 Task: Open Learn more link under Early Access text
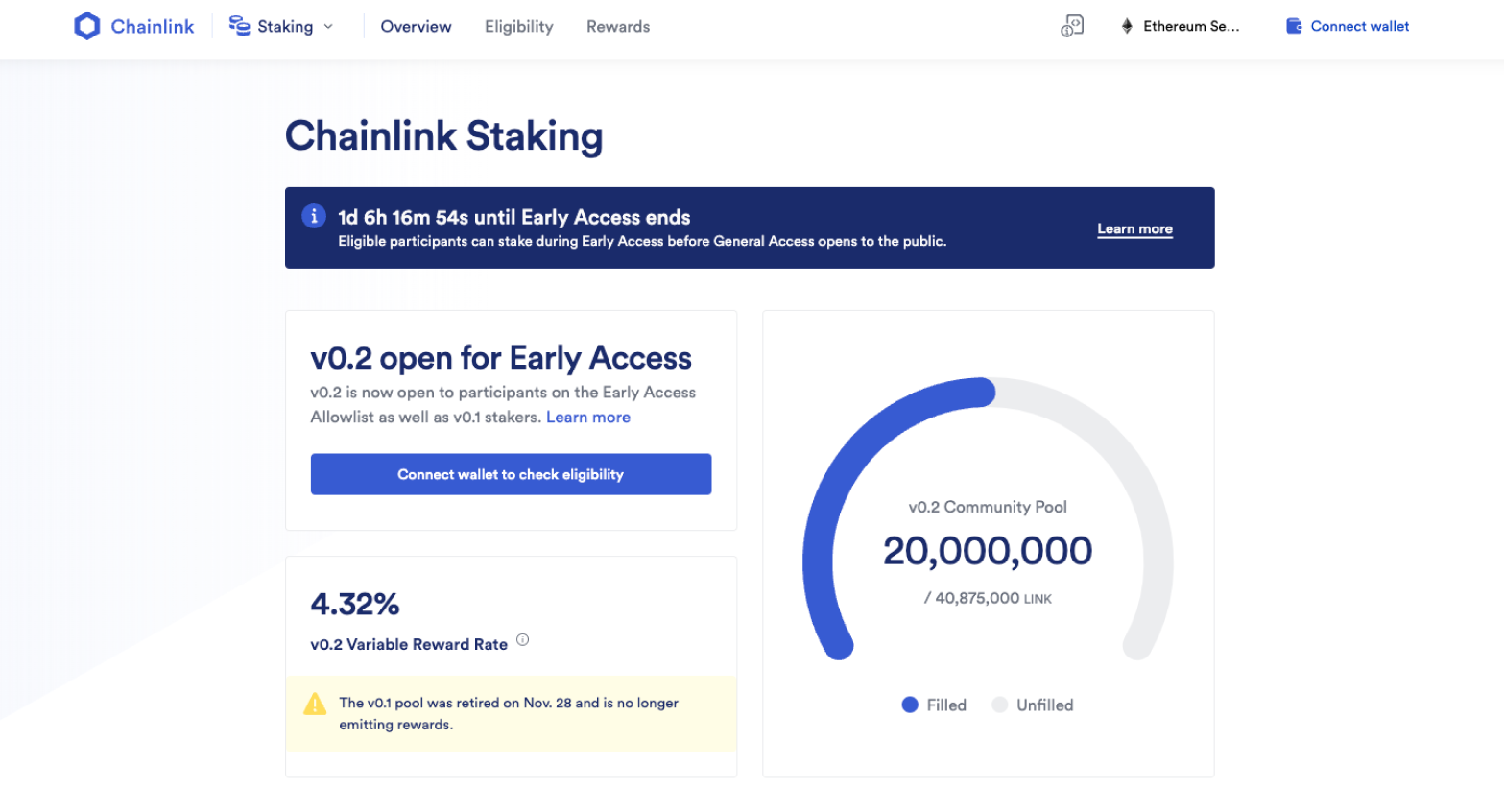(588, 417)
